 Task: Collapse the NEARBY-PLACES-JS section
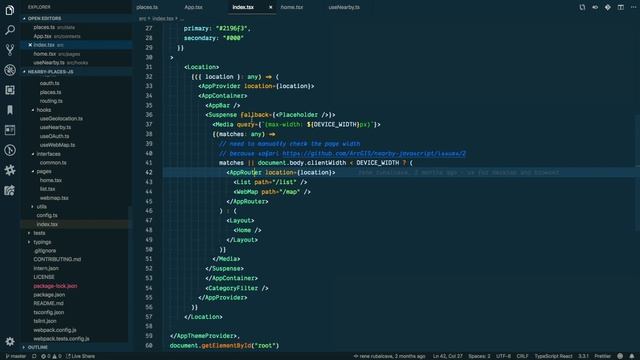click(50, 72)
